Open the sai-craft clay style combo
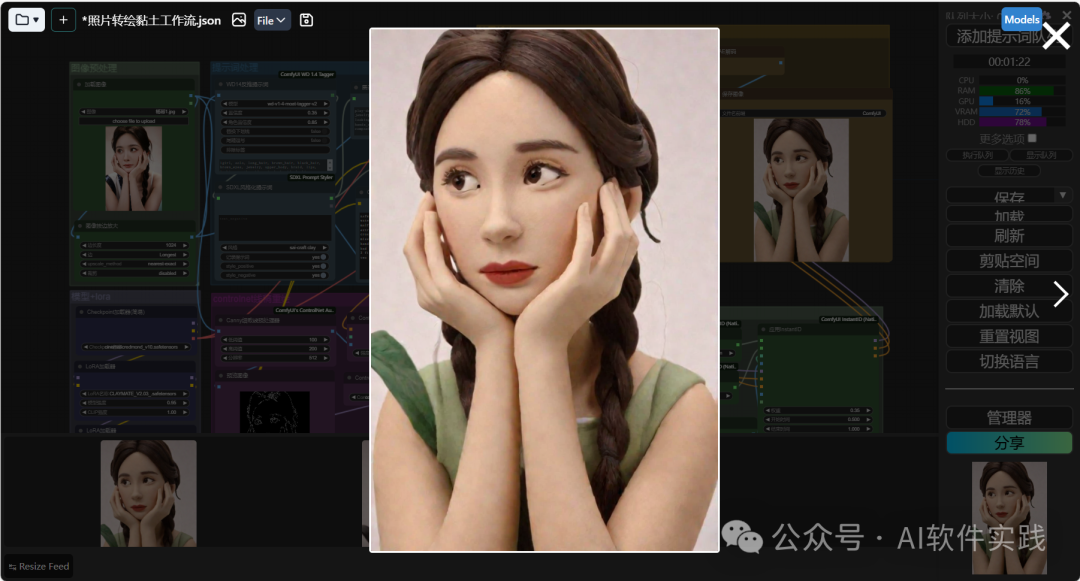 tap(275, 247)
